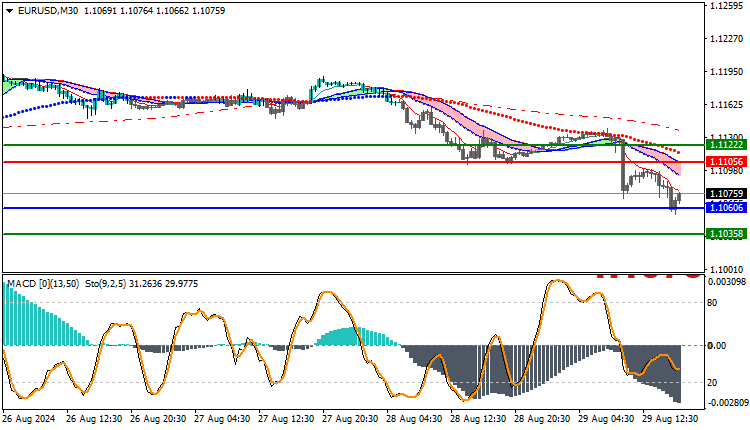The image size is (750, 430).
Task: Select the 27 Aug 20:30 time axis label
Action: tap(350, 419)
